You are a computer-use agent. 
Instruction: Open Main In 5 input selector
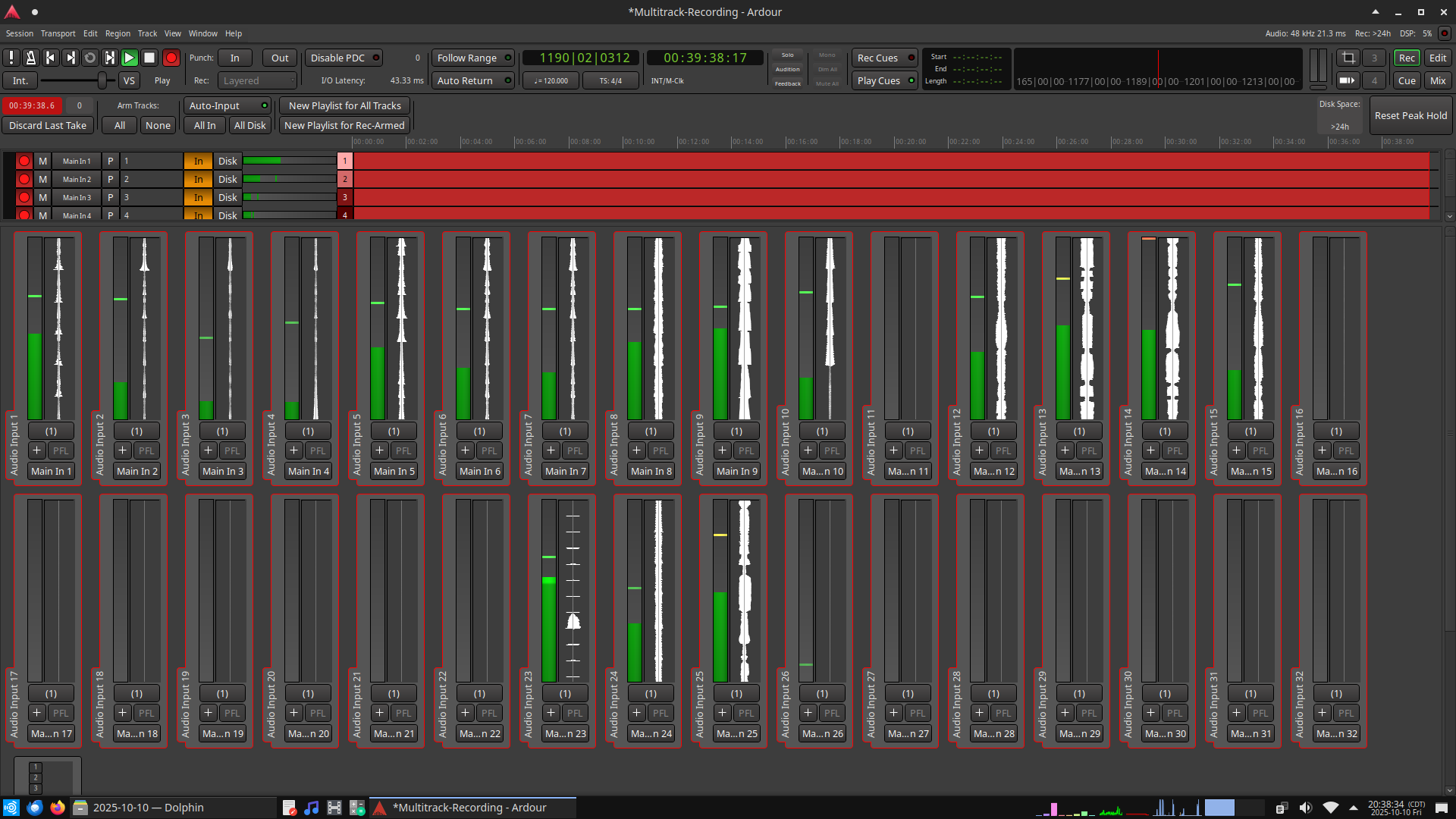394,471
